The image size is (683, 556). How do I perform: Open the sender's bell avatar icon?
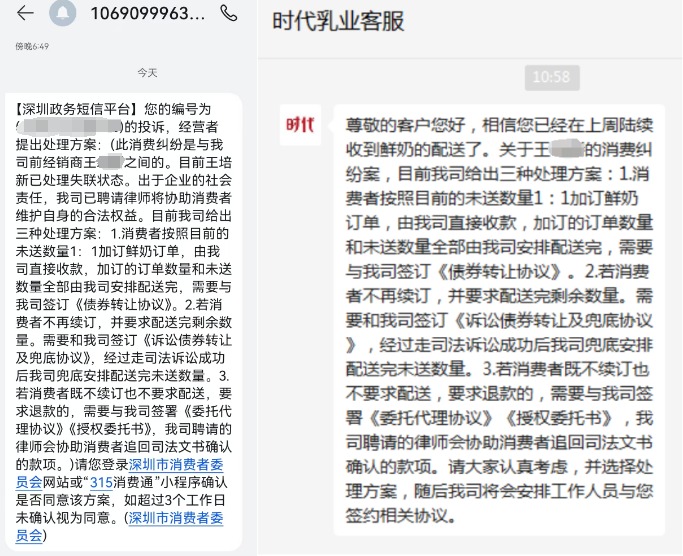pyautogui.click(x=63, y=13)
